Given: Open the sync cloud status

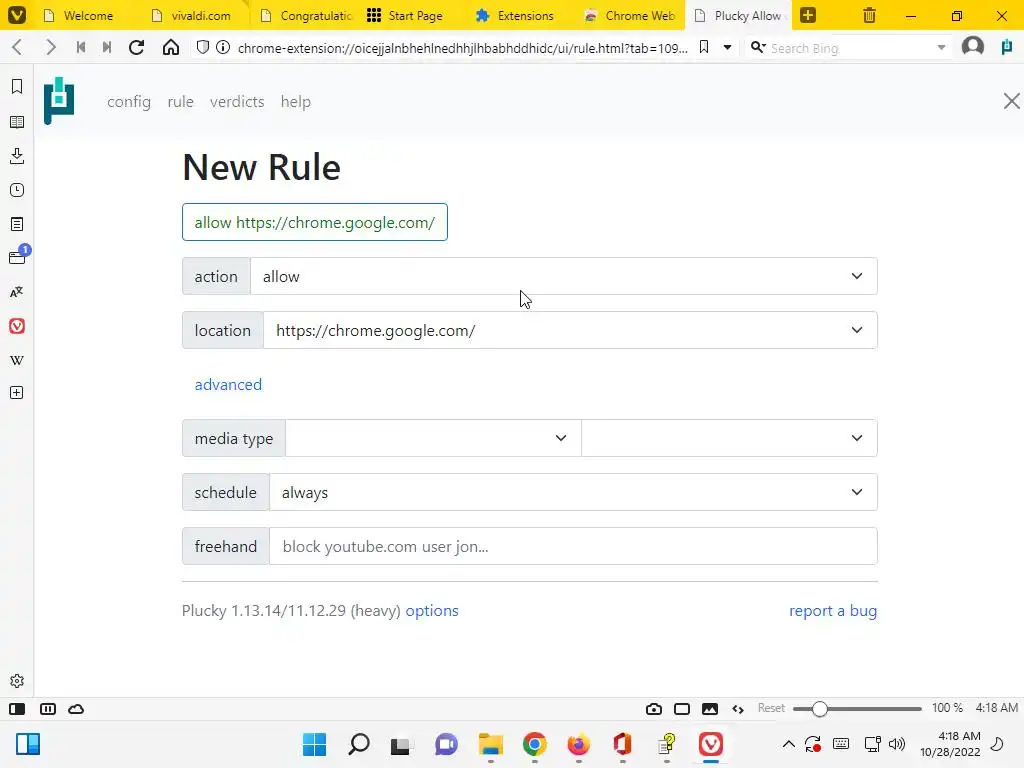Looking at the screenshot, I should click(76, 709).
